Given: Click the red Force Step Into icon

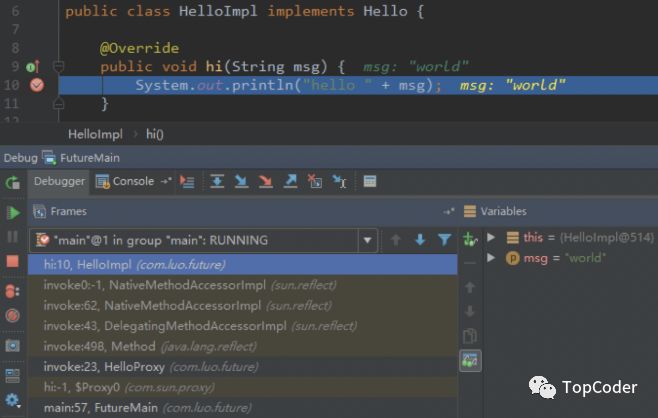Looking at the screenshot, I should coord(266,181).
